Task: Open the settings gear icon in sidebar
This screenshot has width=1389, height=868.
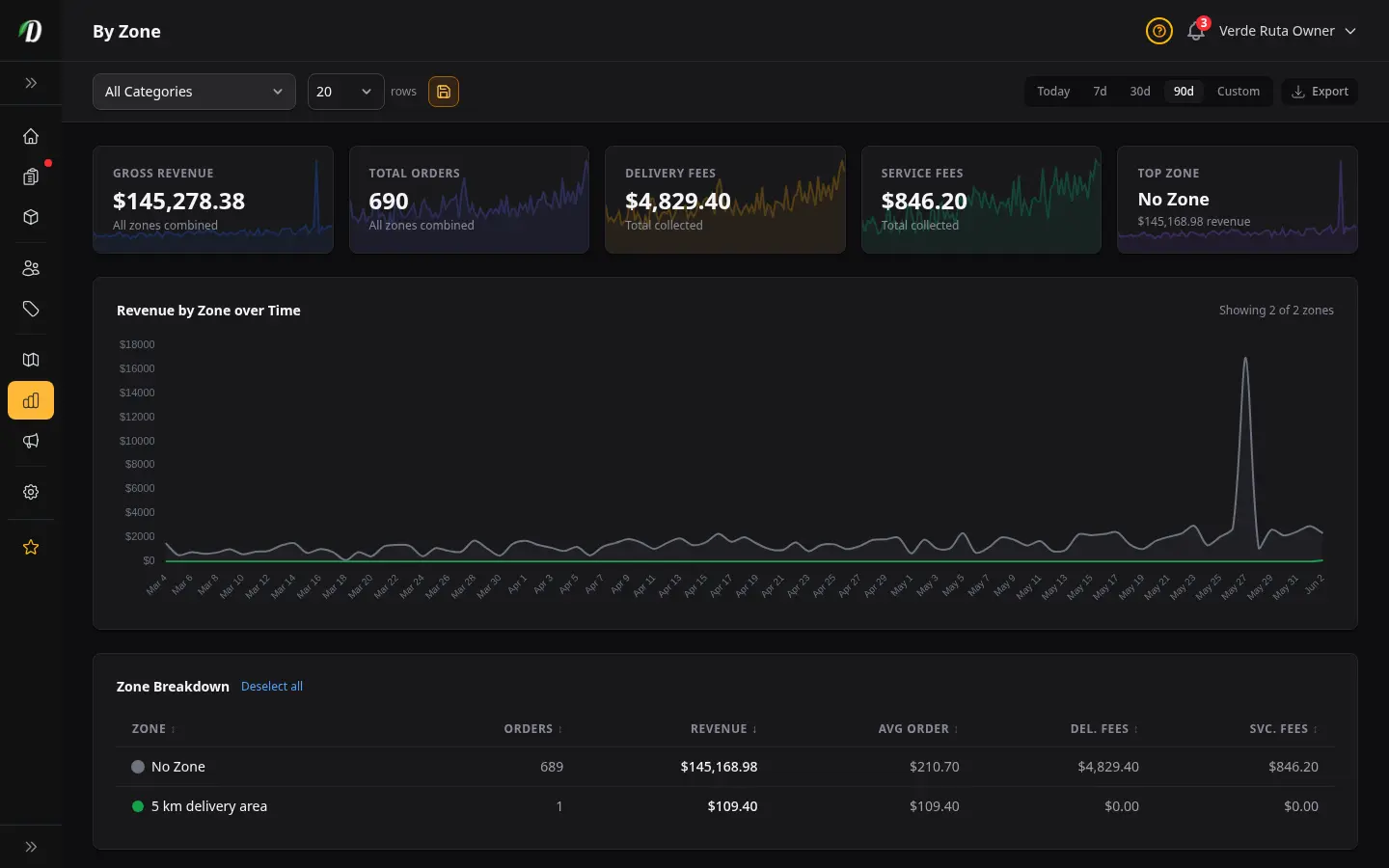Action: [31, 492]
